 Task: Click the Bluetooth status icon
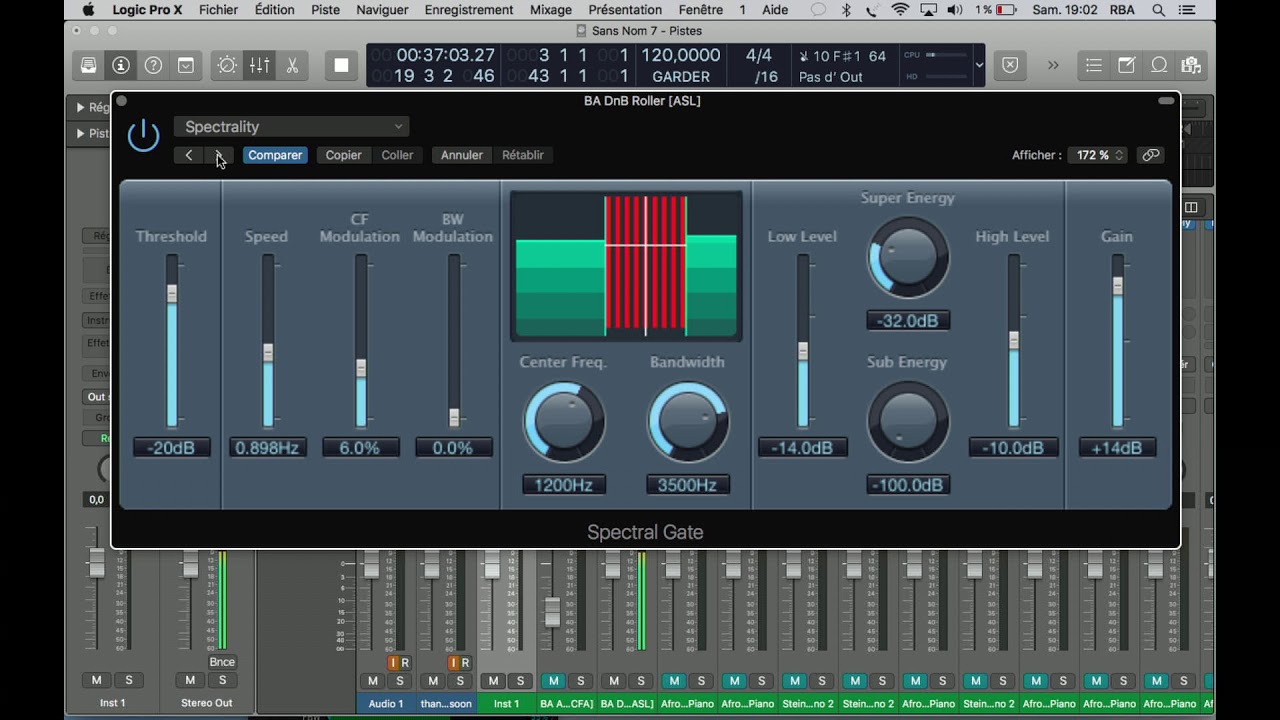coord(846,10)
